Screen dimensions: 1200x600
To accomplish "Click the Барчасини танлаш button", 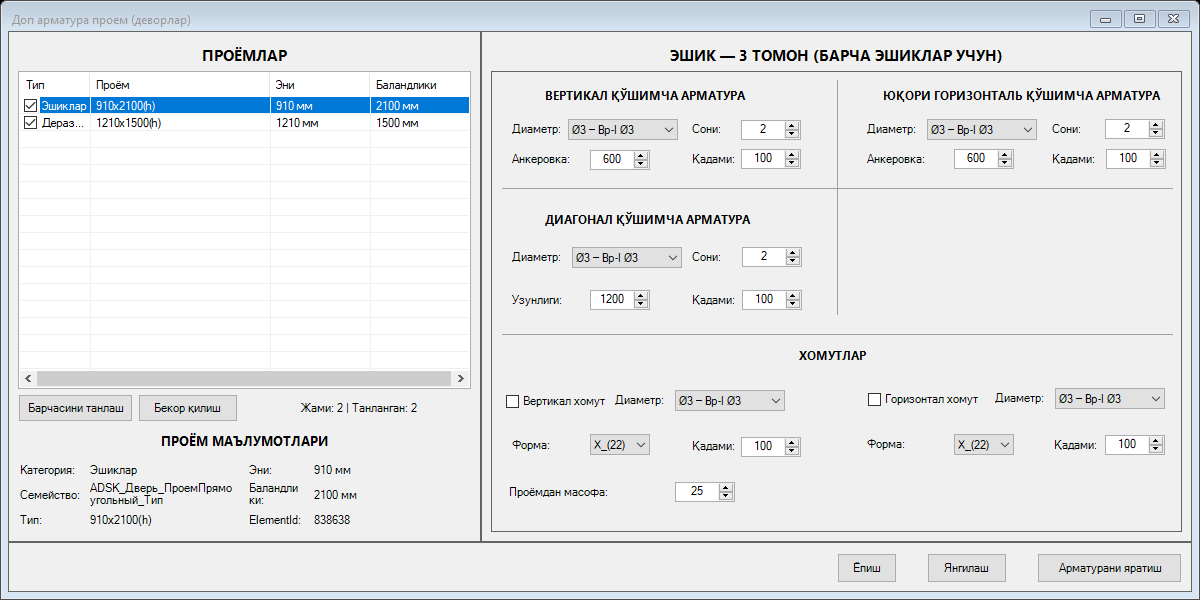I will pyautogui.click(x=75, y=408).
